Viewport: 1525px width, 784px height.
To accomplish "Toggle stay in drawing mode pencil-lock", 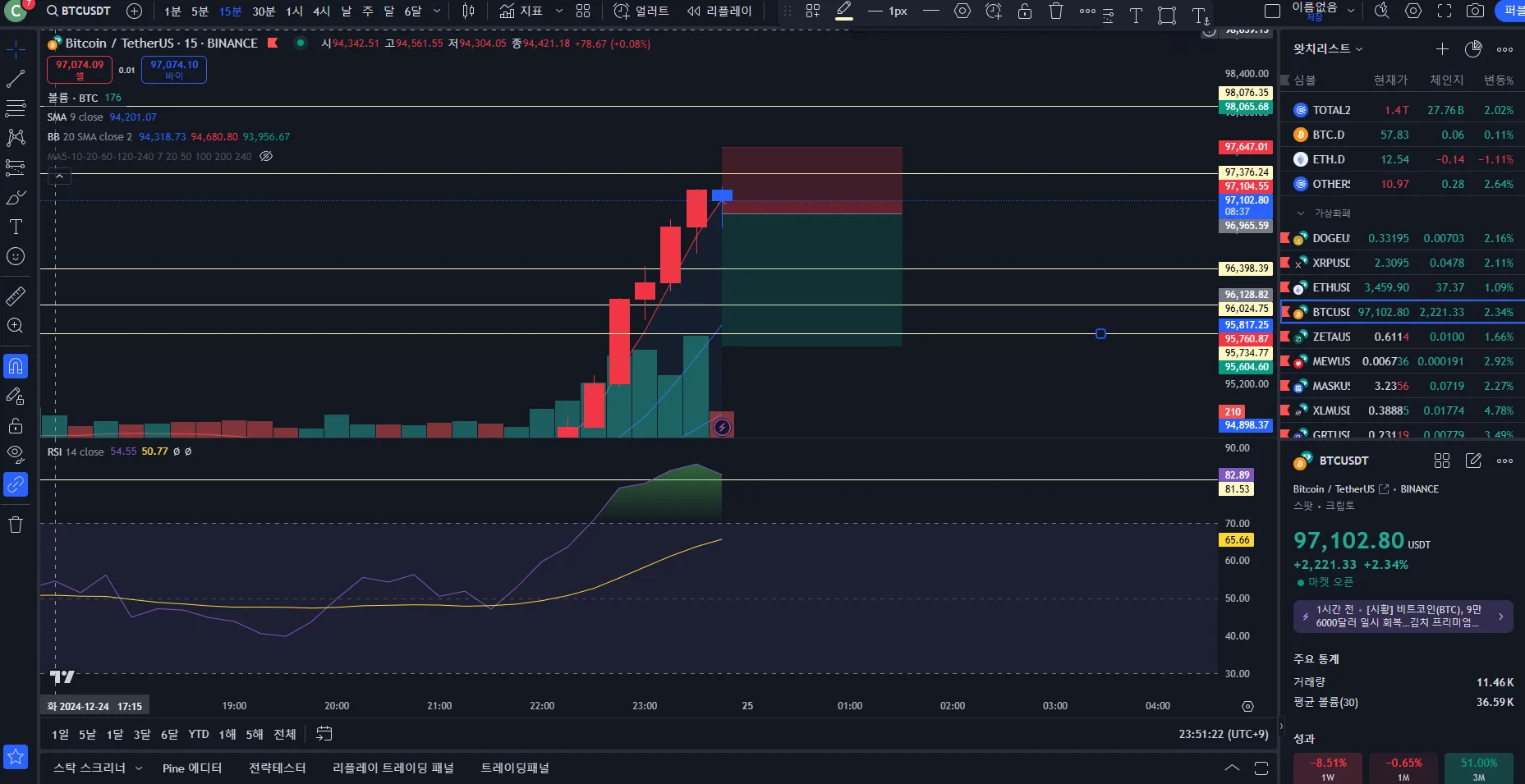I will click(16, 396).
